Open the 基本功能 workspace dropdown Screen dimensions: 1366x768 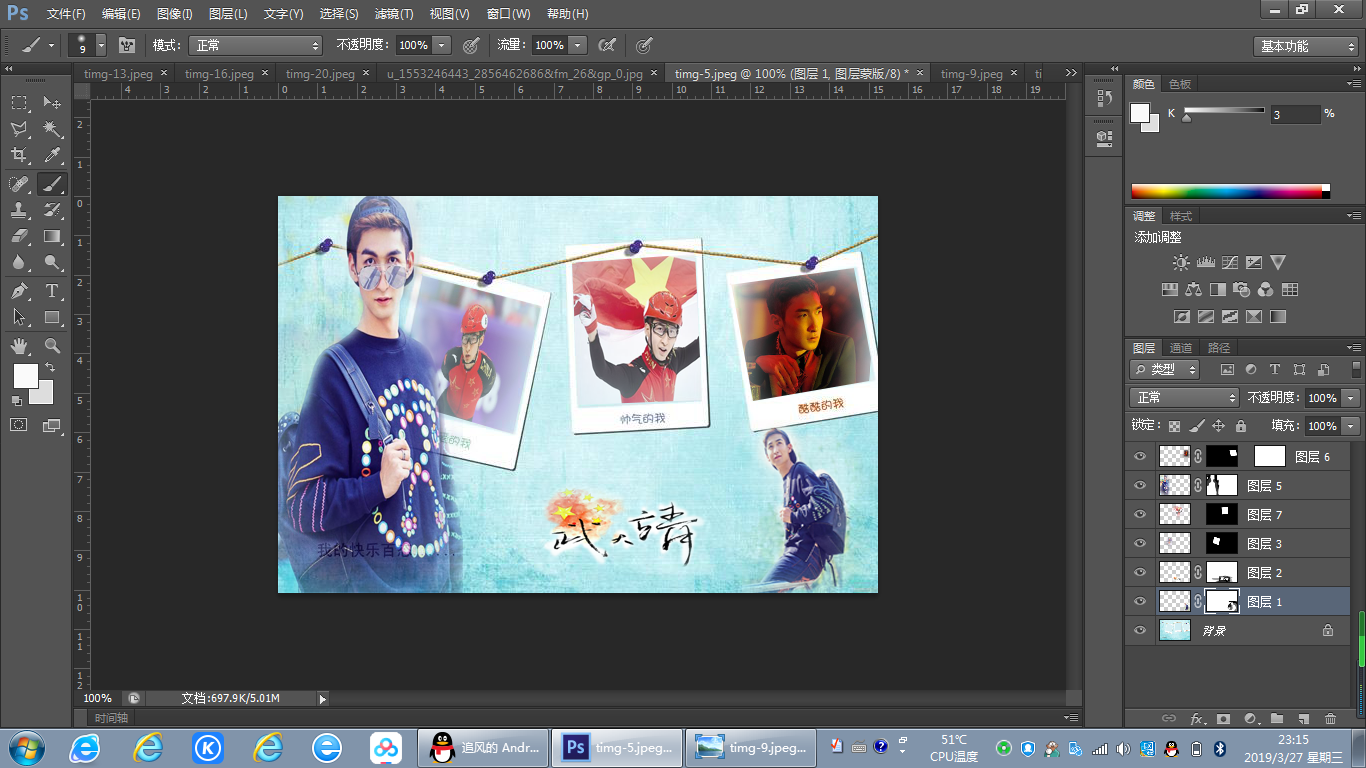pos(1306,46)
